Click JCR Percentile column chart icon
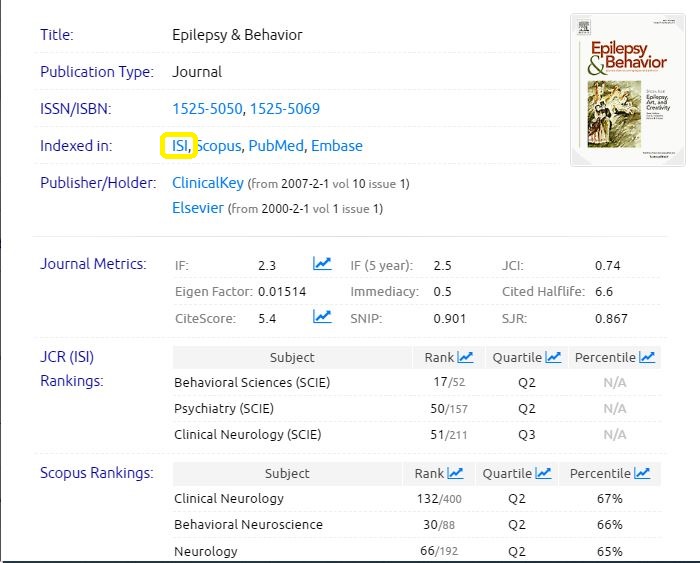This screenshot has width=700, height=563. click(647, 357)
